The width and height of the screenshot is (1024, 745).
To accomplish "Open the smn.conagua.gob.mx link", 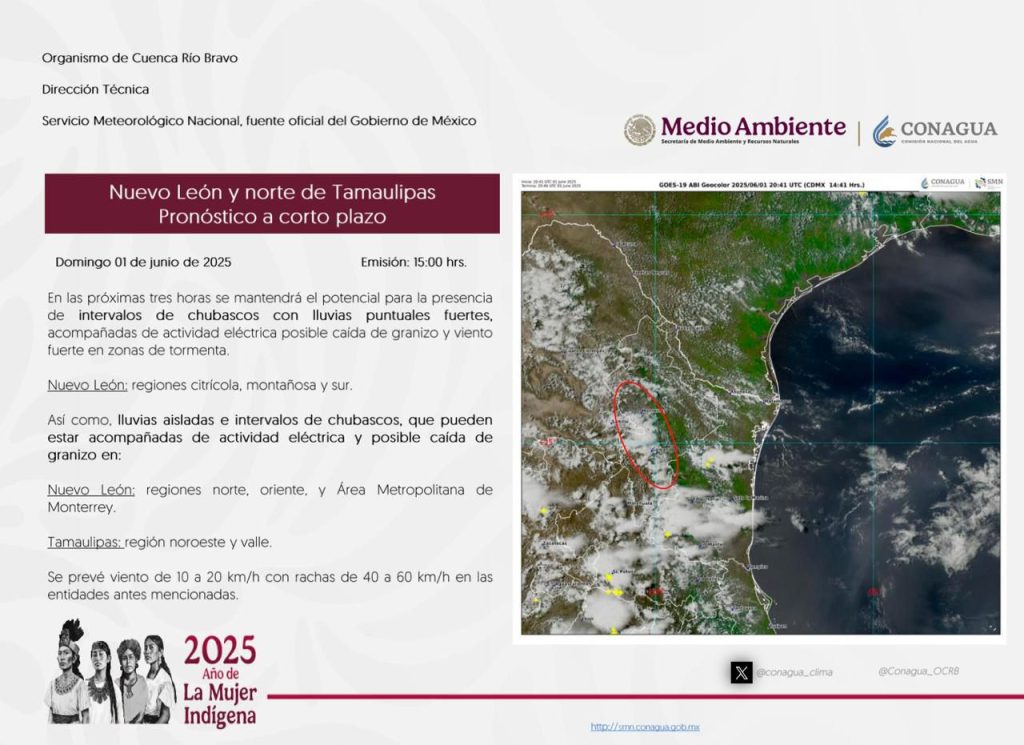I will point(645,727).
